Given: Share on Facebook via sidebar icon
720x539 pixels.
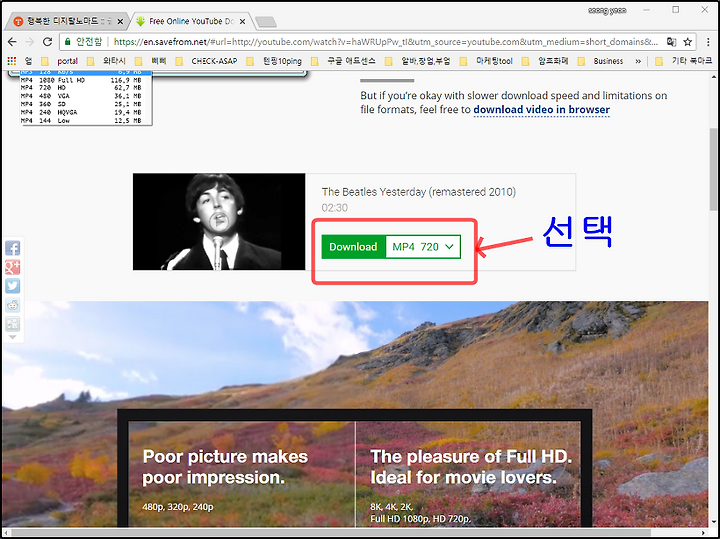Looking at the screenshot, I should (x=12, y=248).
